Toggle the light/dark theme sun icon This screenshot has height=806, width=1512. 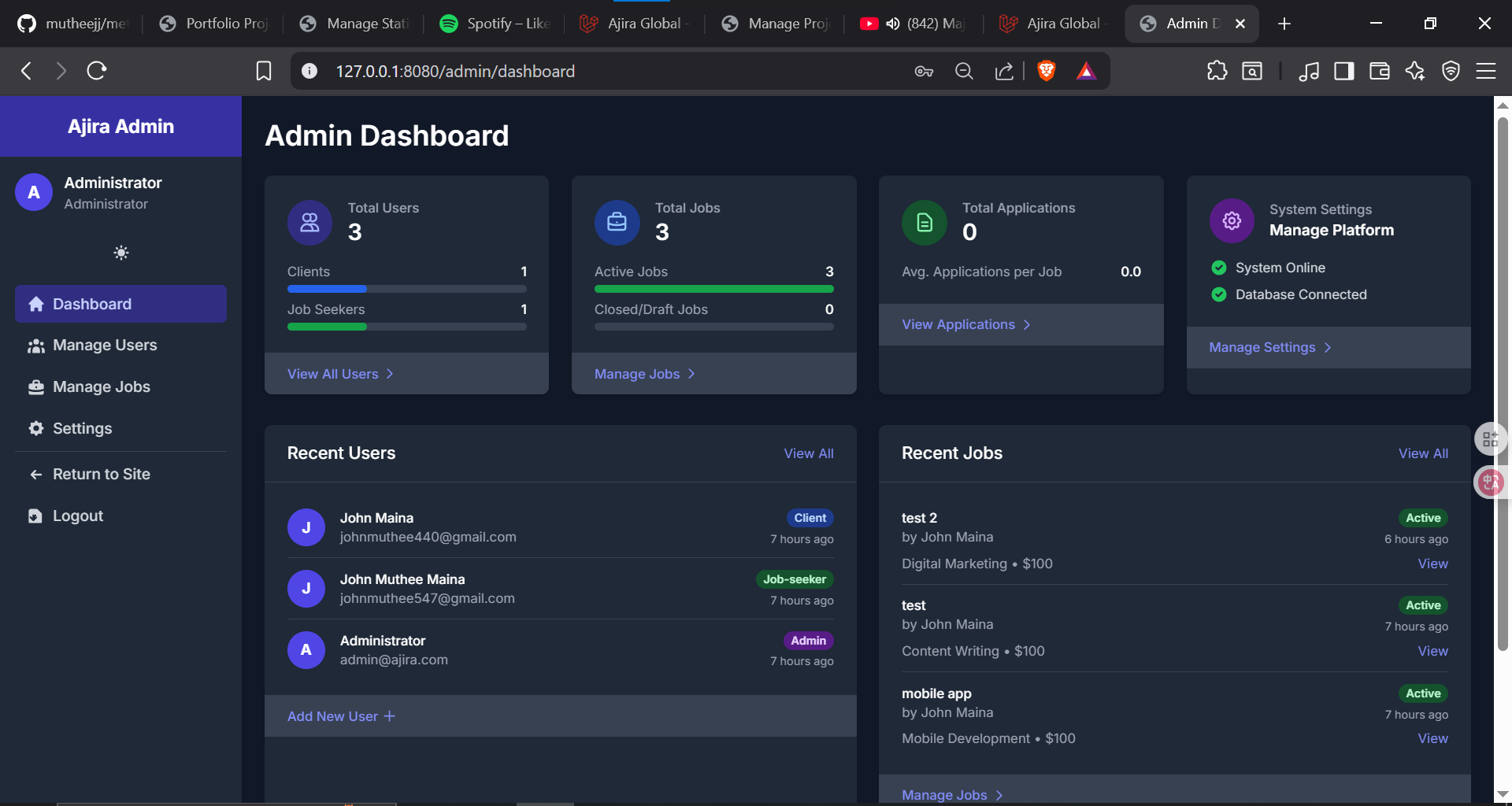click(120, 253)
